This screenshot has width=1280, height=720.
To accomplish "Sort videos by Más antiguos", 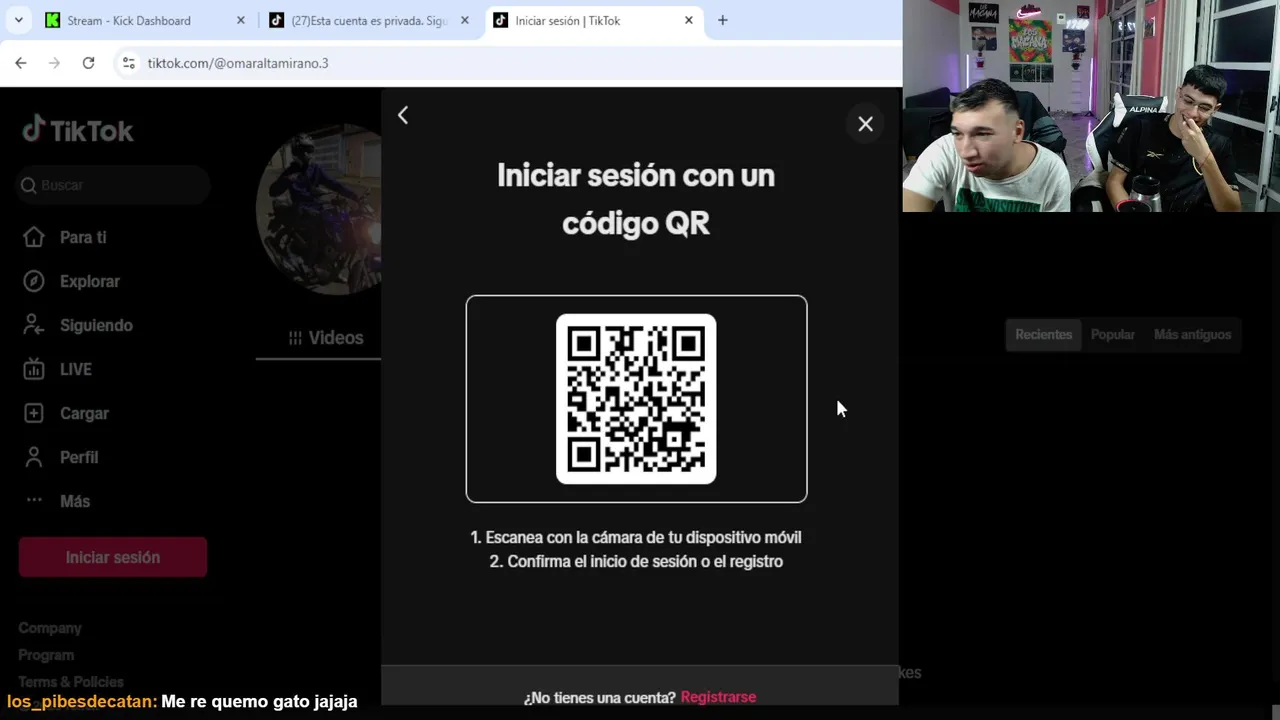I will click(x=1192, y=334).
